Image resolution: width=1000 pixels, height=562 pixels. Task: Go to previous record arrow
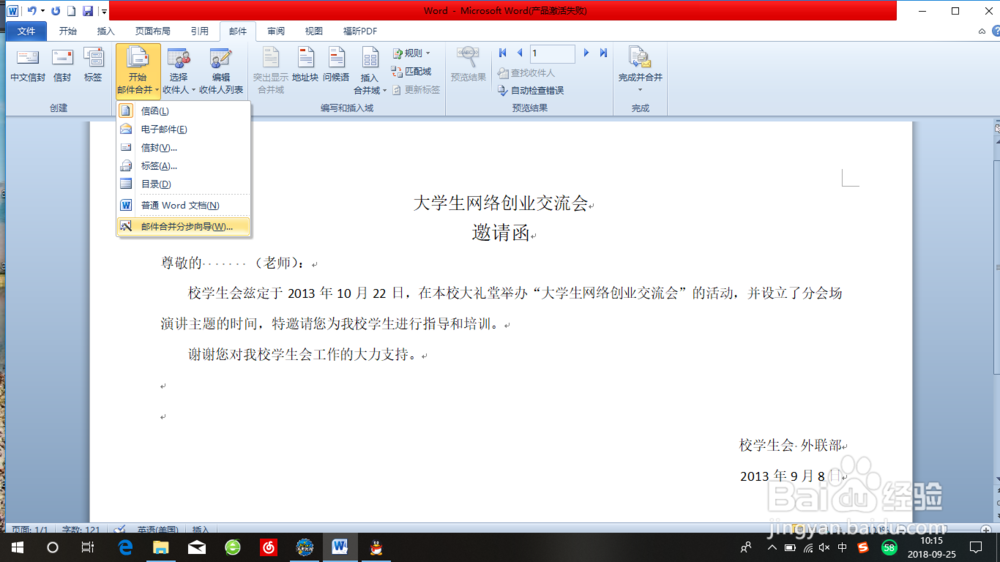coord(520,53)
